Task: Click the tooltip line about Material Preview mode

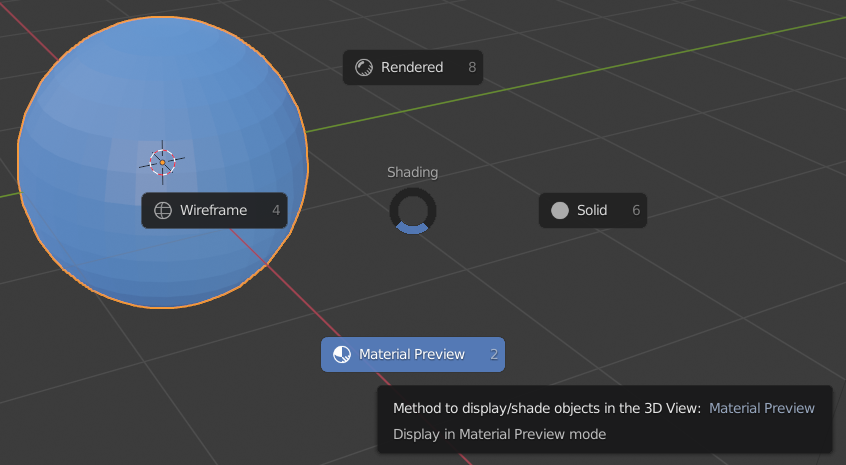Action: tap(499, 434)
